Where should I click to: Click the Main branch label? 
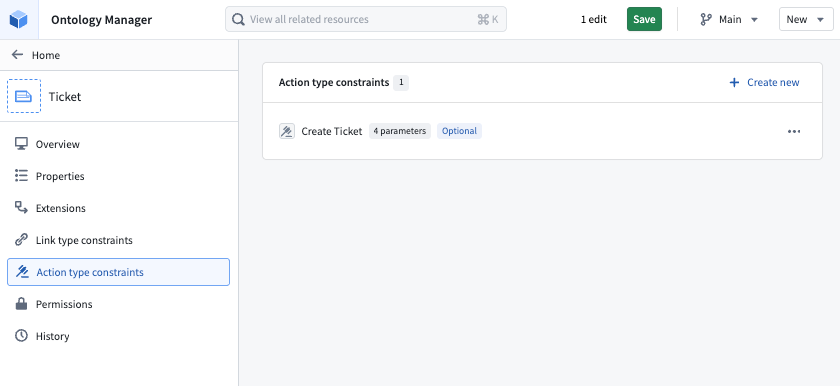tap(730, 19)
